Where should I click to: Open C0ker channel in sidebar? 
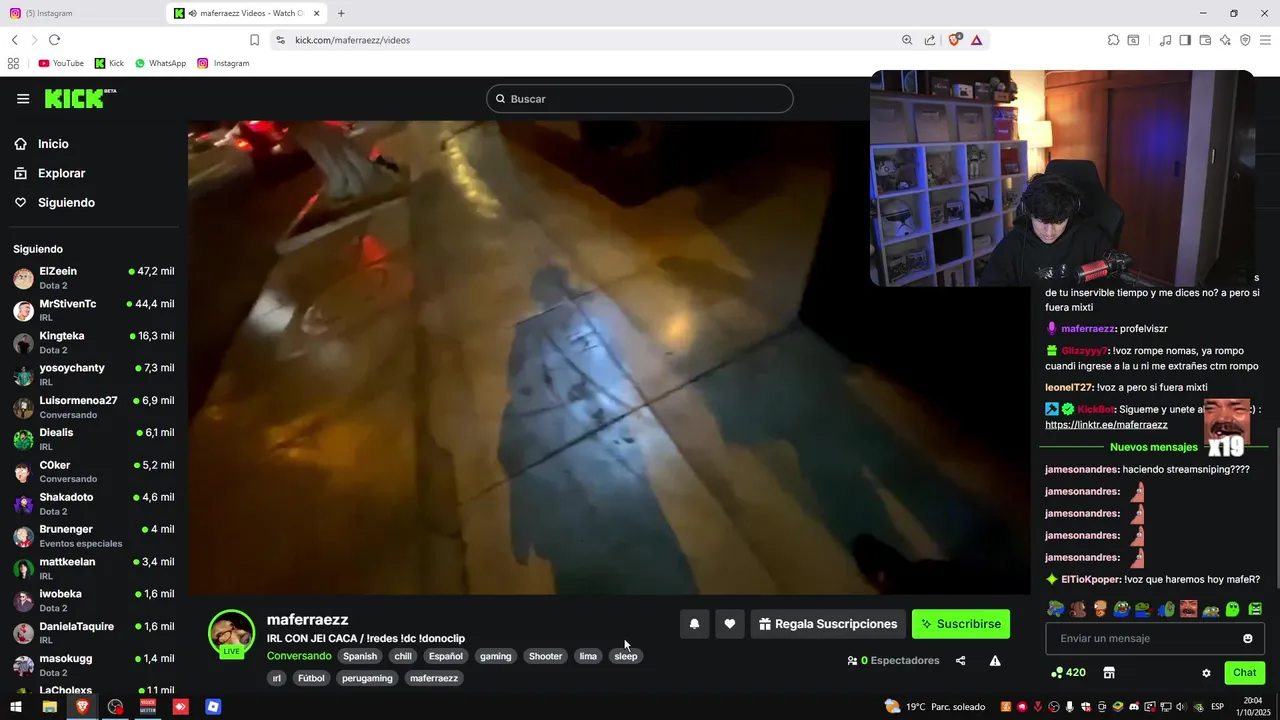click(93, 472)
